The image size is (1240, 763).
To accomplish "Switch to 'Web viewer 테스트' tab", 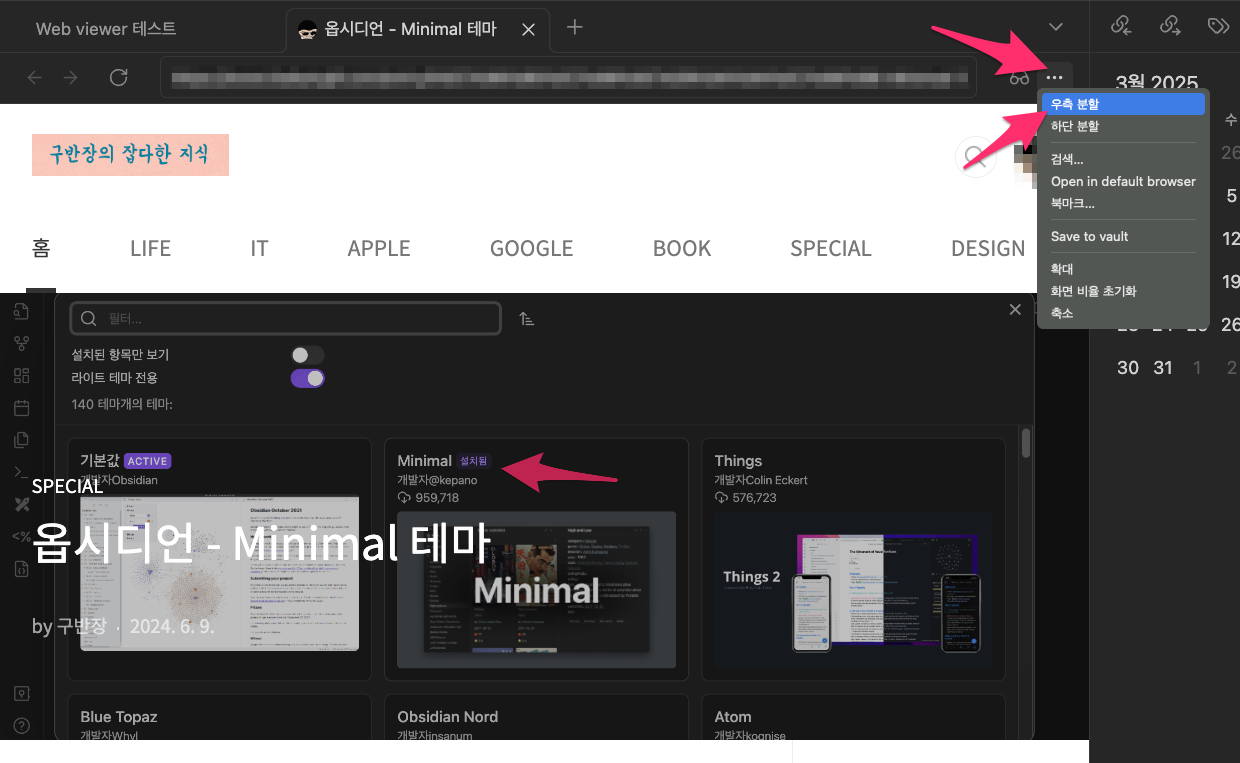I will pos(106,28).
